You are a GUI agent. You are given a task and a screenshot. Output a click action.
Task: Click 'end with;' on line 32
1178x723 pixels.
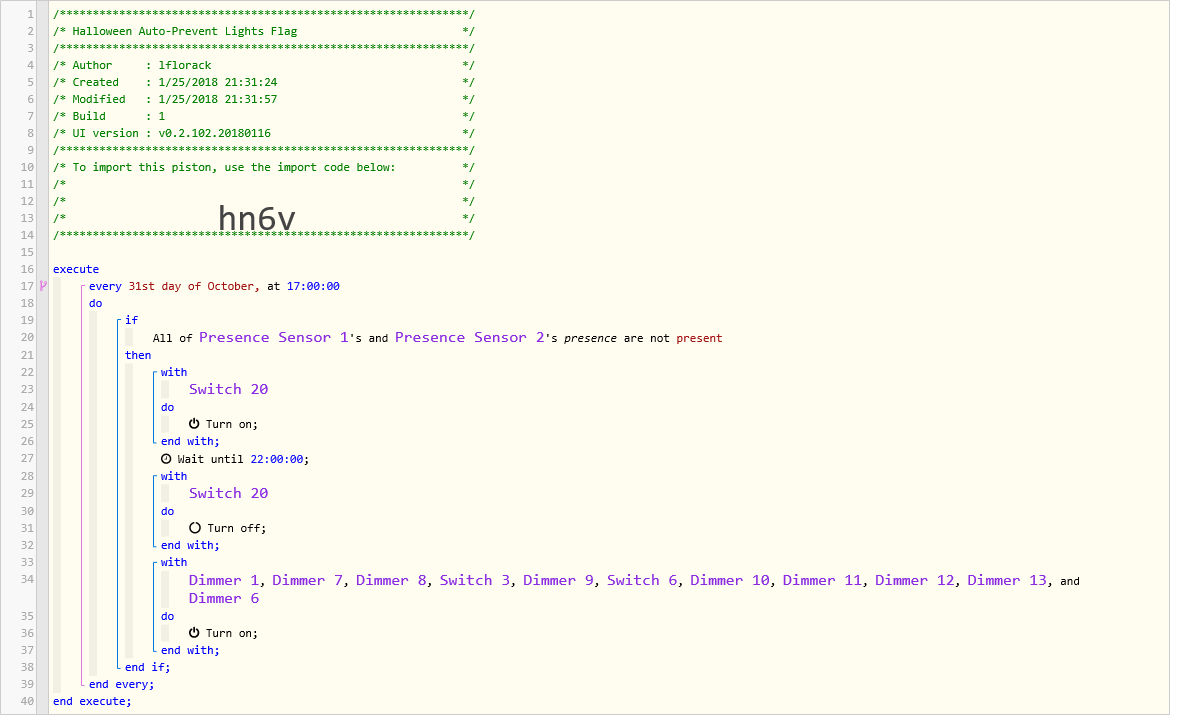coord(190,546)
